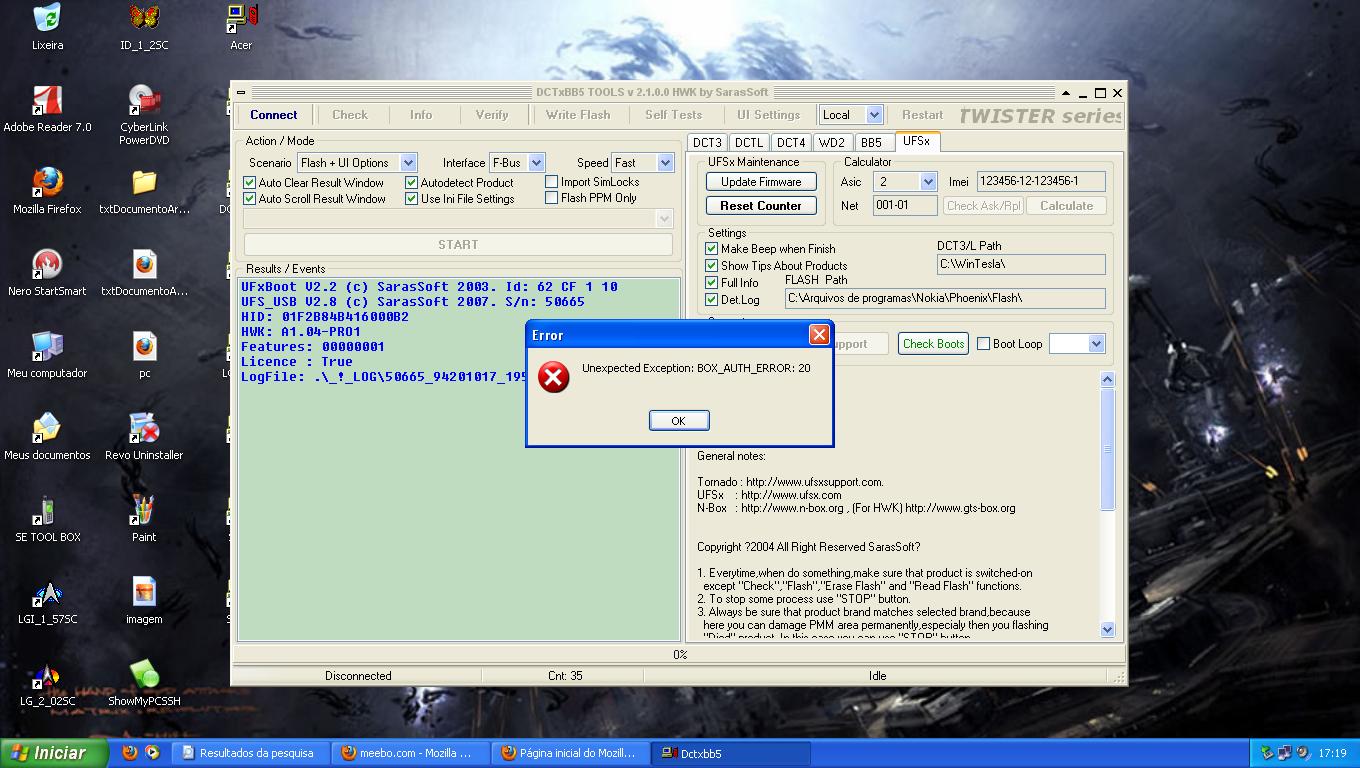The image size is (1360, 768).
Task: Disable Auto Clear Result Window checkbox
Action: pyautogui.click(x=250, y=183)
